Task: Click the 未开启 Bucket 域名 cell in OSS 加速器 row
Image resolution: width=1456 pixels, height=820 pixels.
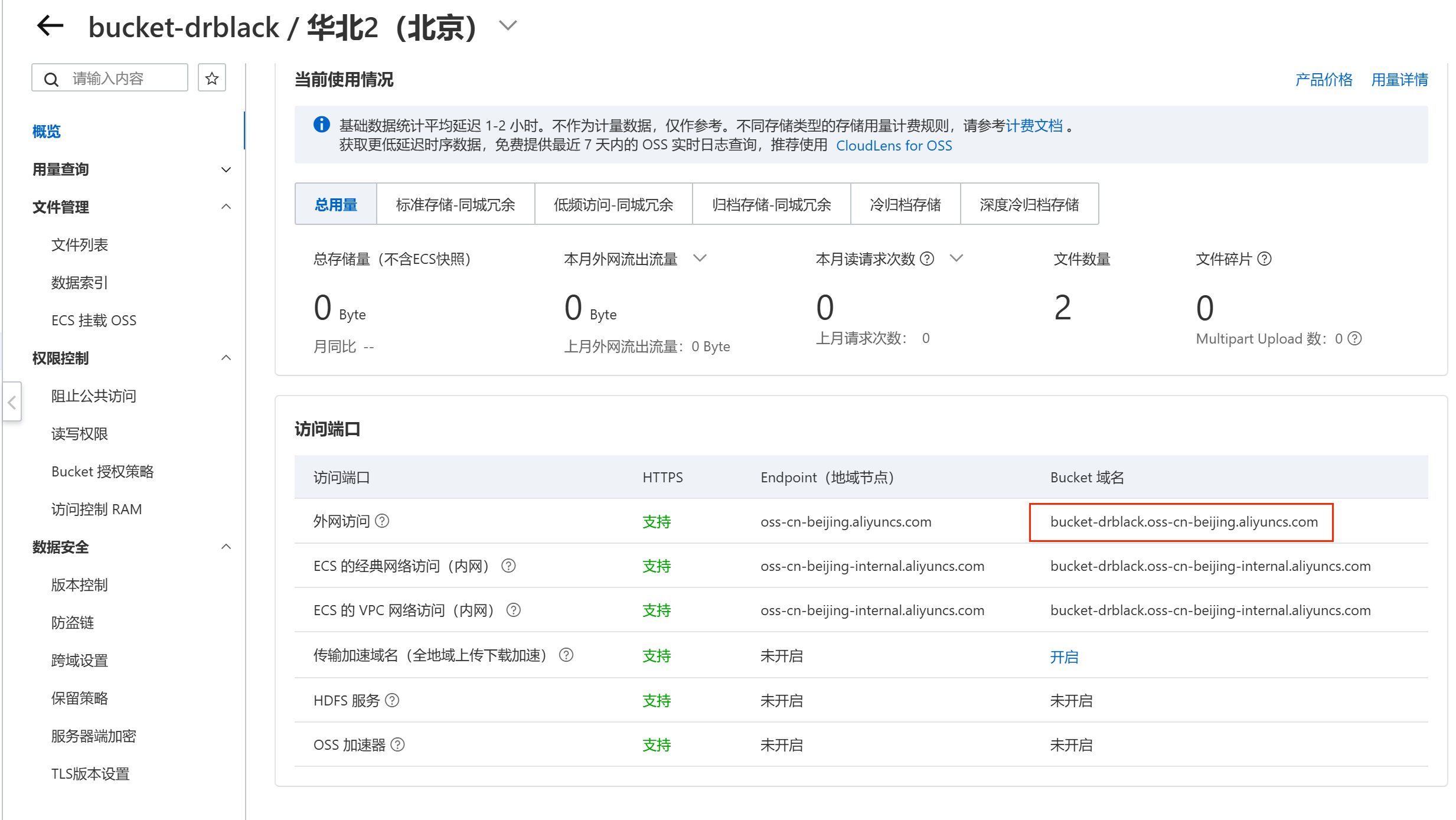Action: [x=1071, y=745]
